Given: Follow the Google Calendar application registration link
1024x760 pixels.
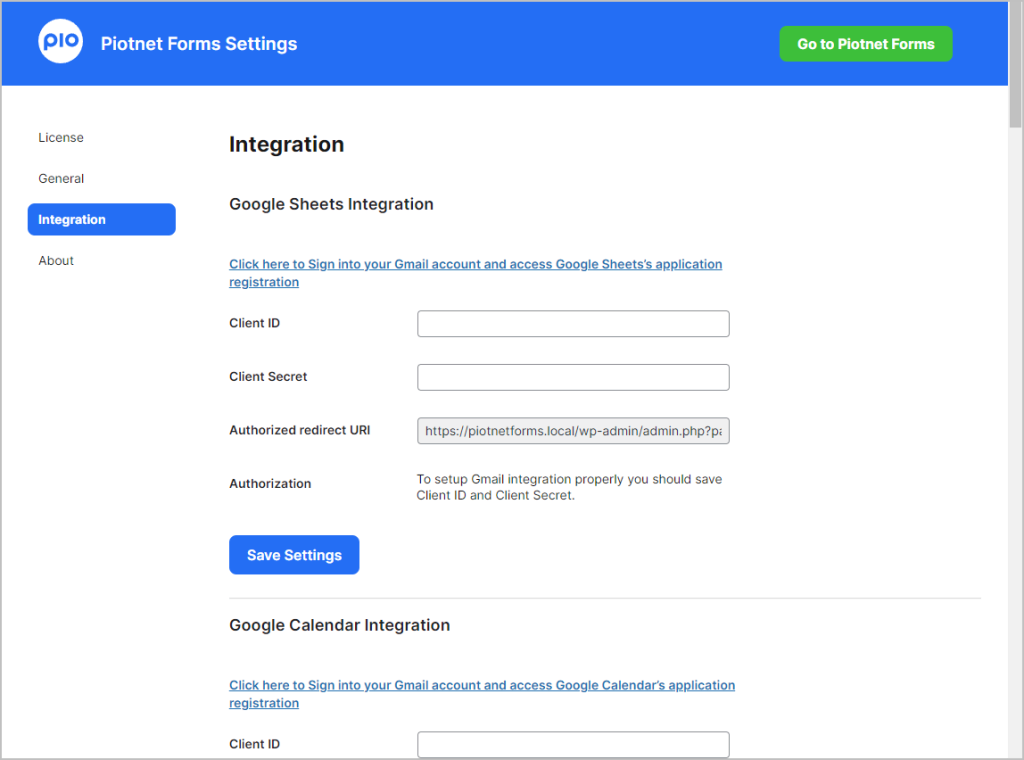Looking at the screenshot, I should pyautogui.click(x=482, y=694).
